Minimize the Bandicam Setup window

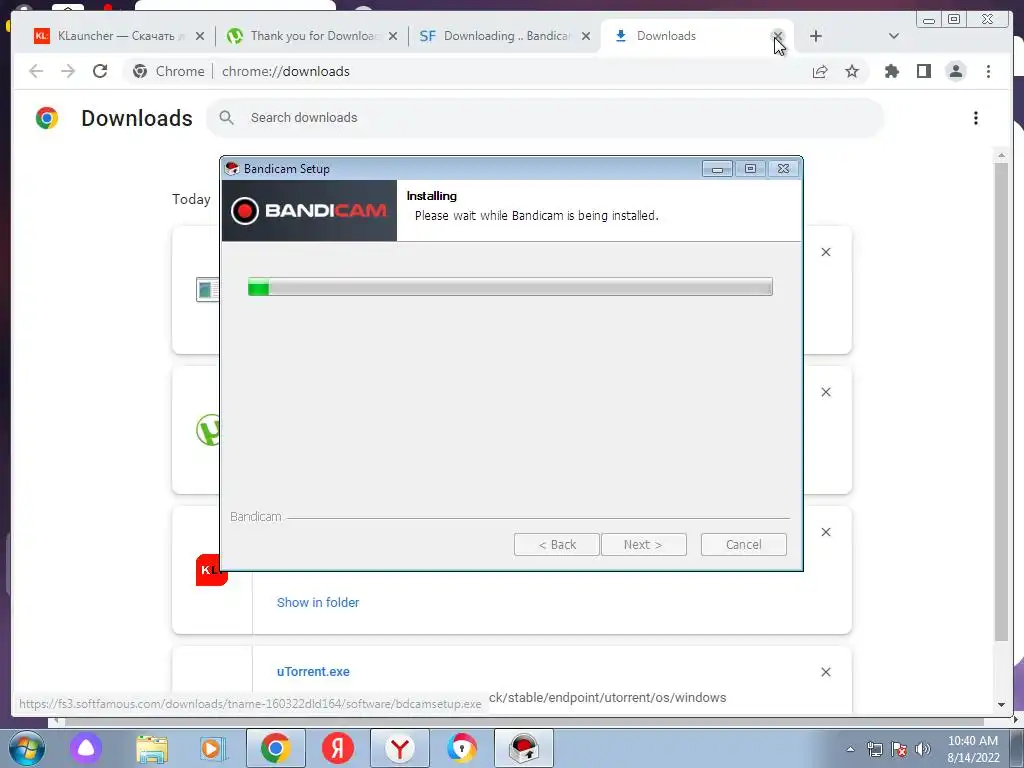coord(717,168)
